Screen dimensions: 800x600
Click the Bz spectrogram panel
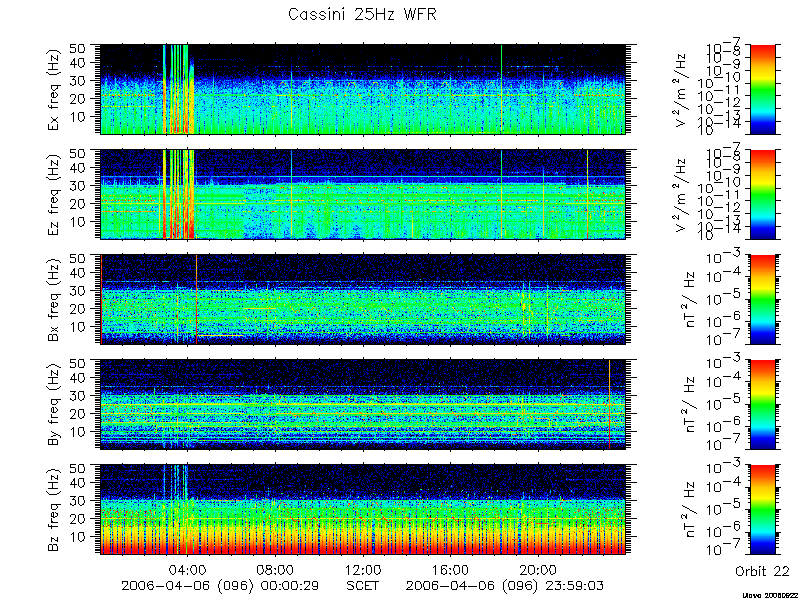[362, 510]
